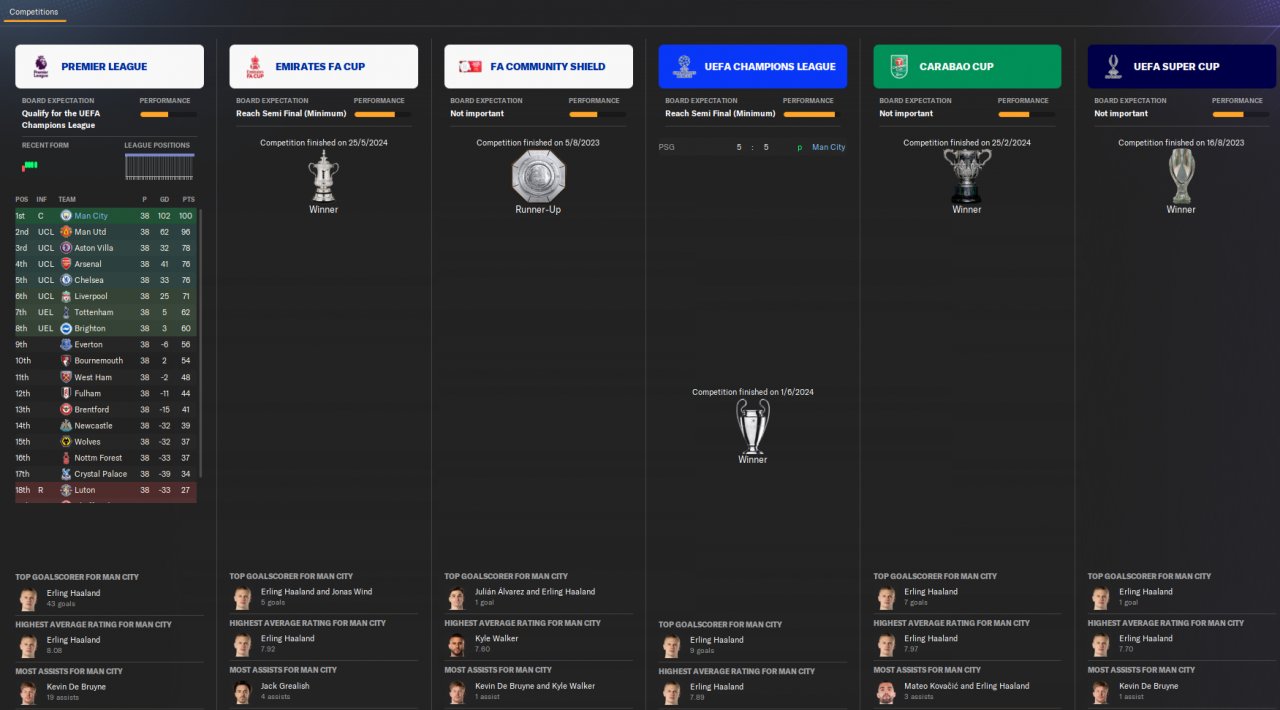
Task: Open the Emirates FA Cup header
Action: tap(323, 66)
